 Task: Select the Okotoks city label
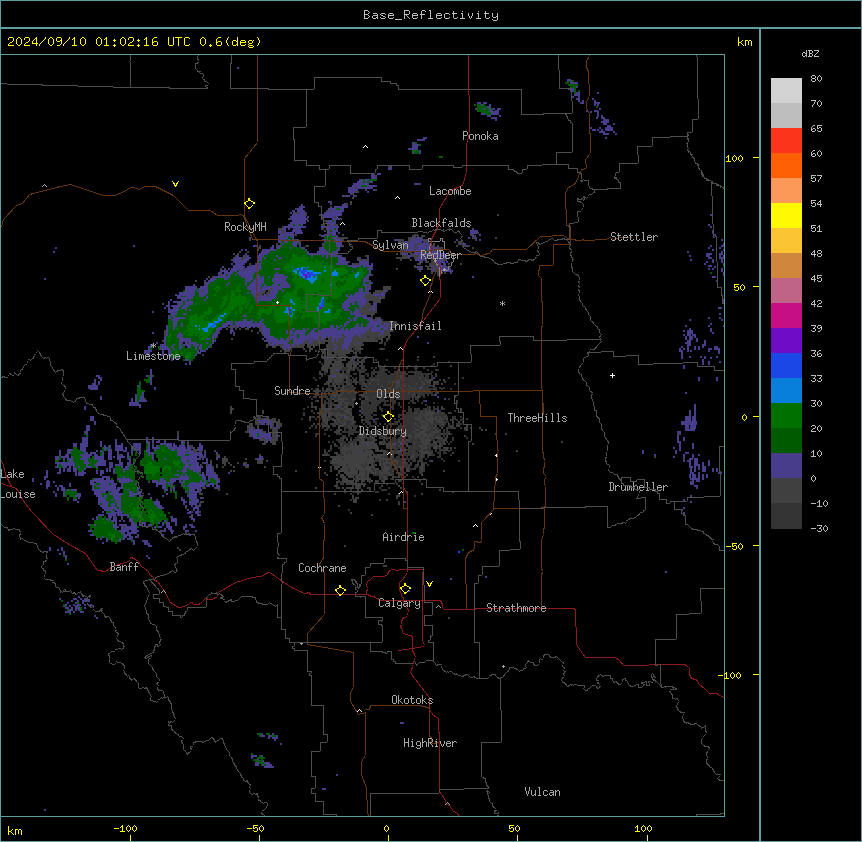[x=412, y=700]
